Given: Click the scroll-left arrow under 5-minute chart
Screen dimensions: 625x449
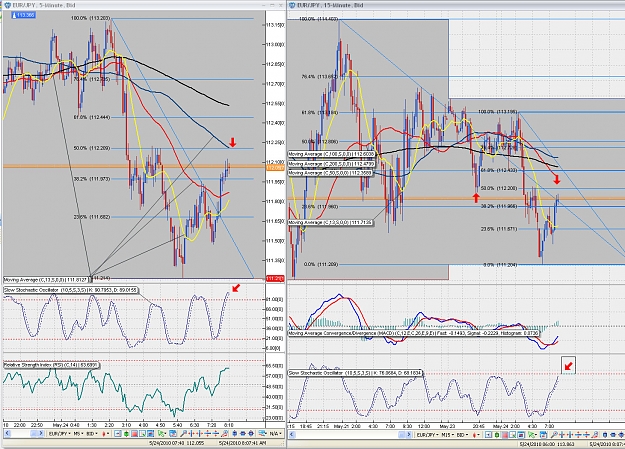Looking at the screenshot, I should click(7, 433).
